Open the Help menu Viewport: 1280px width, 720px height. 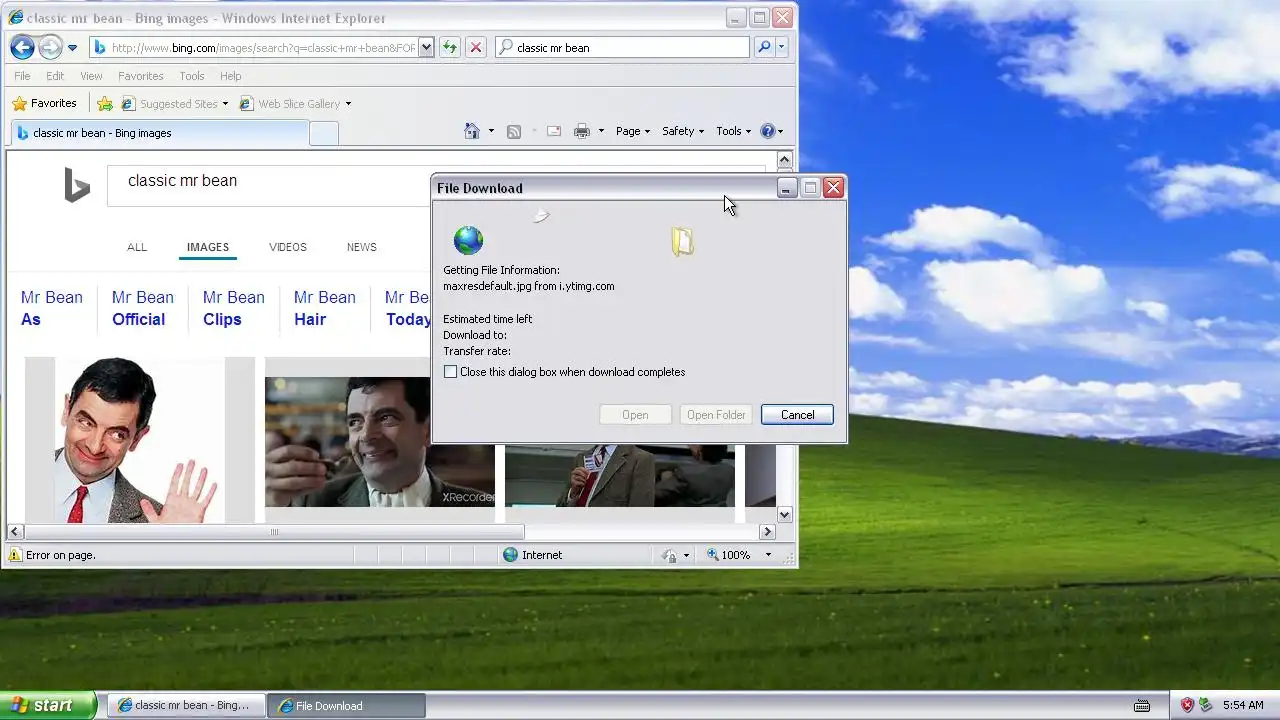[231, 76]
